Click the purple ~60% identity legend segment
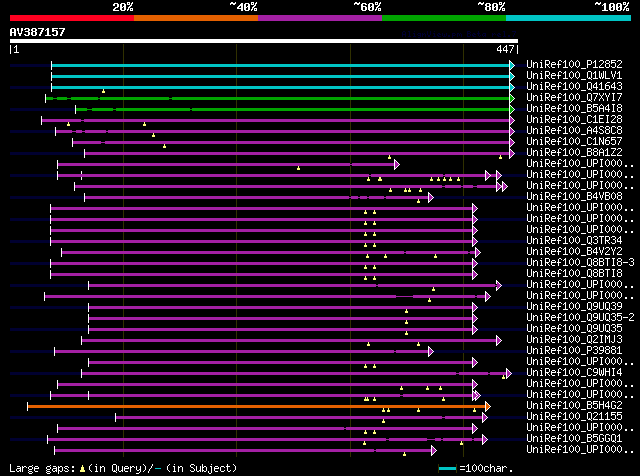This screenshot has width=640, height=476. pyautogui.click(x=320, y=18)
